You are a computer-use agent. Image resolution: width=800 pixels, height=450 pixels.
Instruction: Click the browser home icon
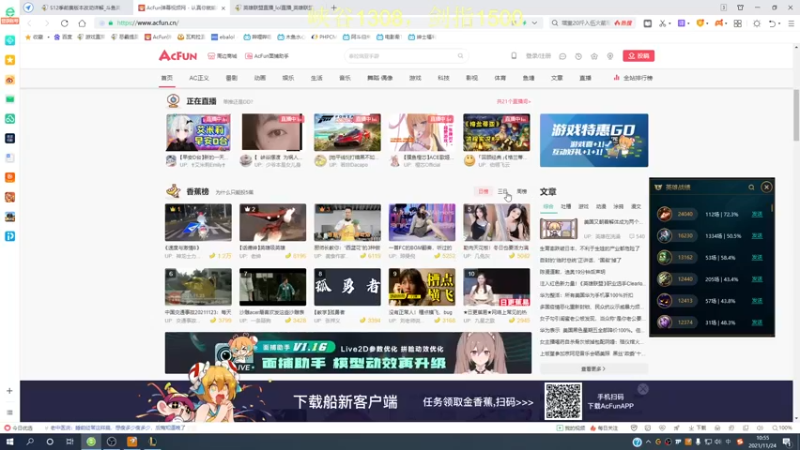(82, 23)
